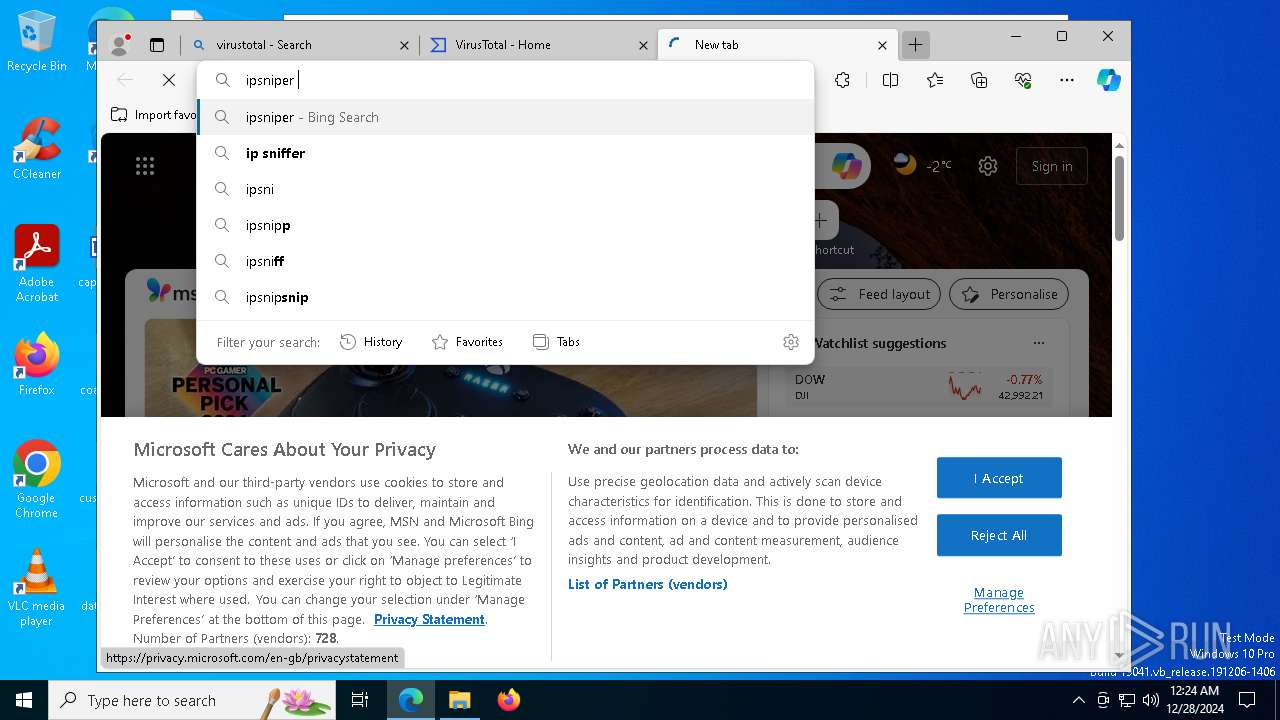
Task: Filter search by Tabs
Action: click(x=556, y=342)
